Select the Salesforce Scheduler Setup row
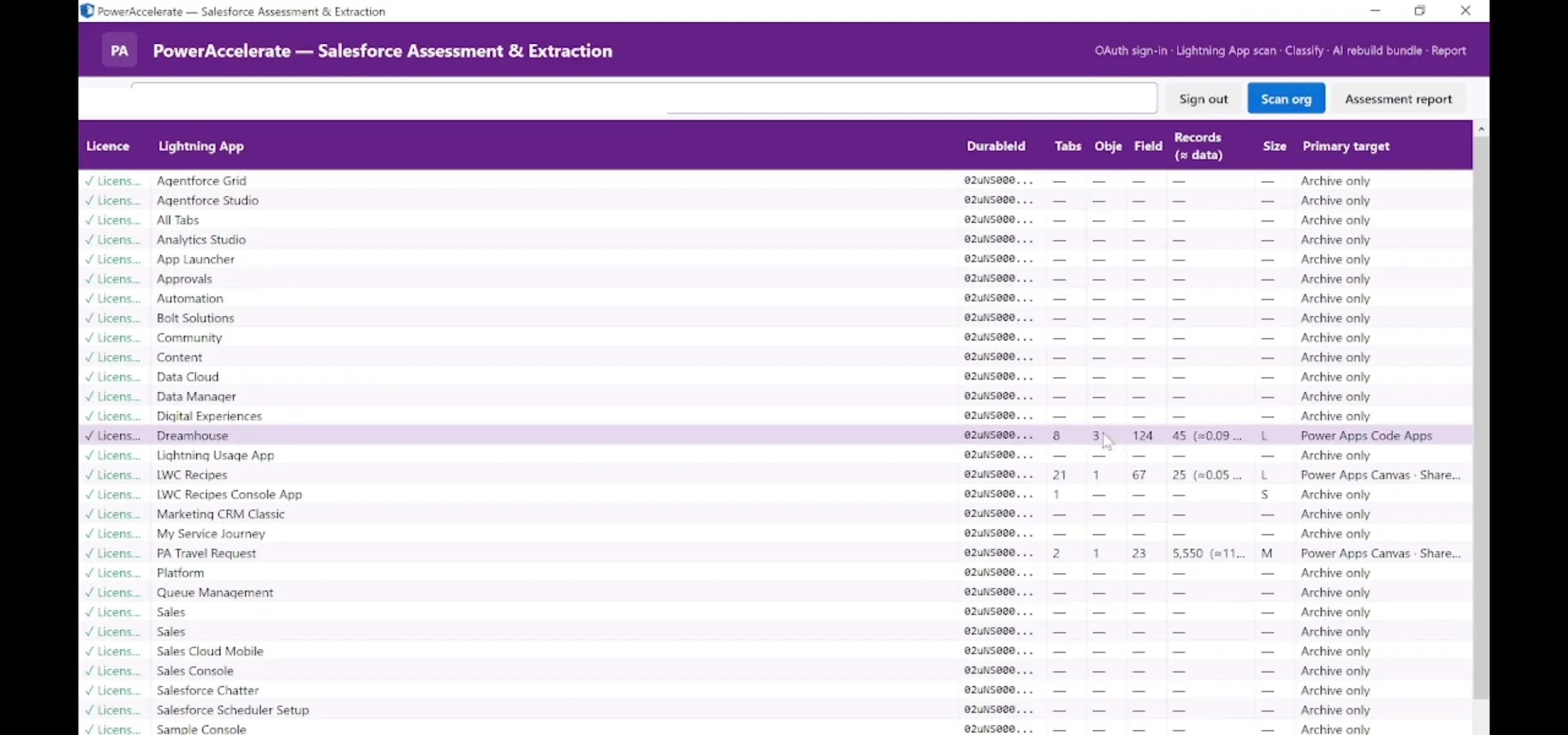The width and height of the screenshot is (1568, 735). [x=776, y=710]
